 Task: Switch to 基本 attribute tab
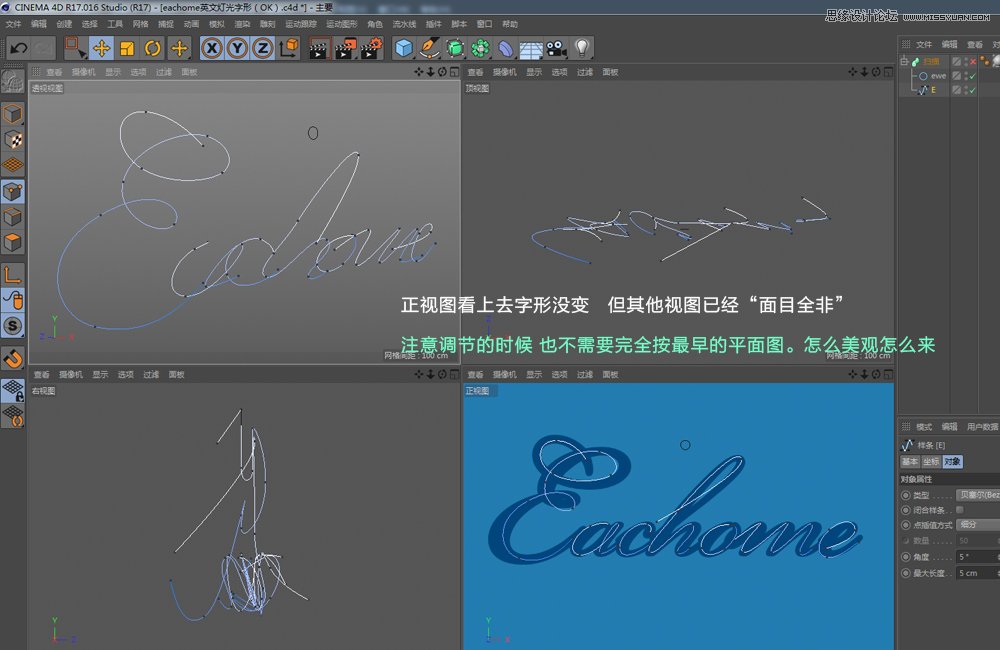point(910,461)
